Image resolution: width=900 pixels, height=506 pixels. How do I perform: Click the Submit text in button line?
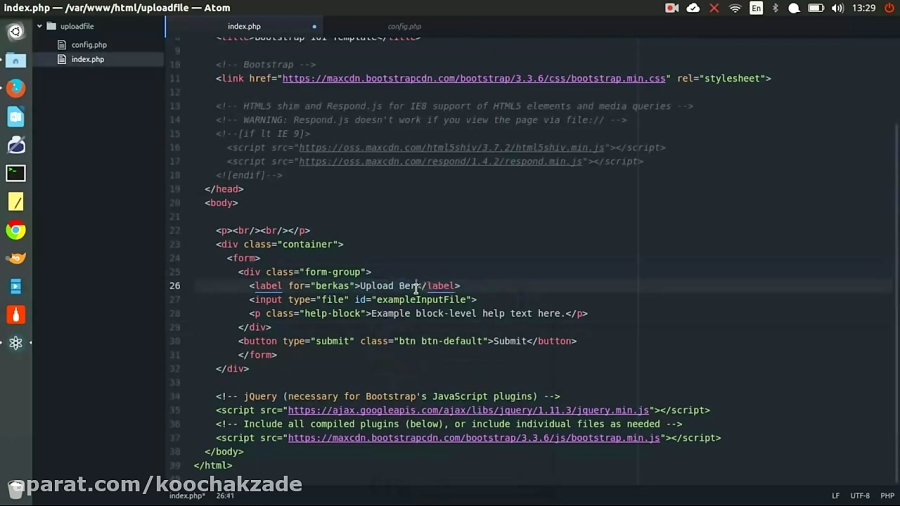coord(510,341)
